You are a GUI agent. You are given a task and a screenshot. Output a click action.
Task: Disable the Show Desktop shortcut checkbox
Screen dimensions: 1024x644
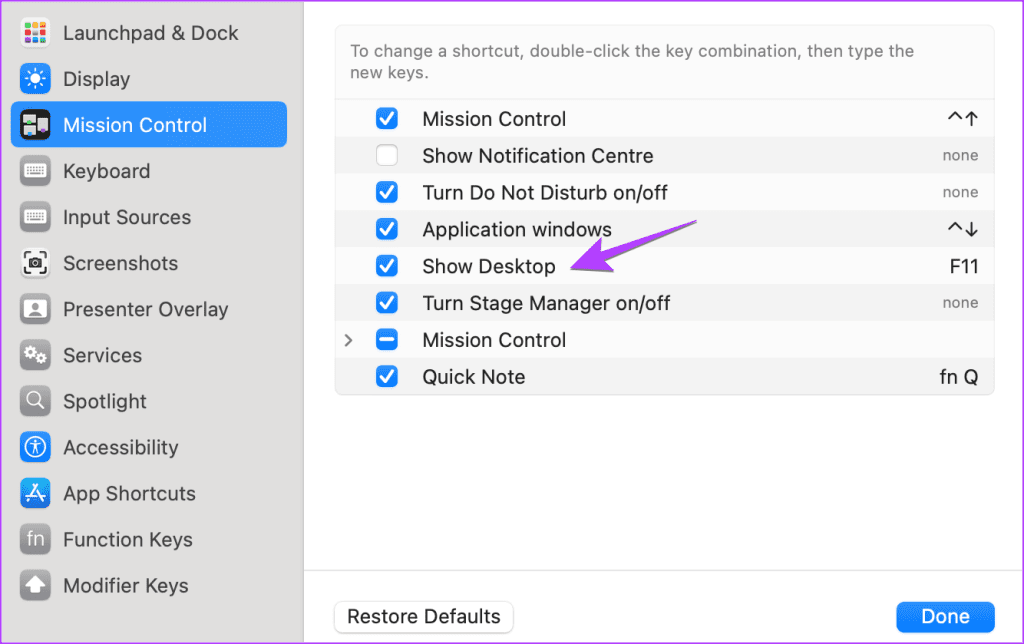coord(387,266)
